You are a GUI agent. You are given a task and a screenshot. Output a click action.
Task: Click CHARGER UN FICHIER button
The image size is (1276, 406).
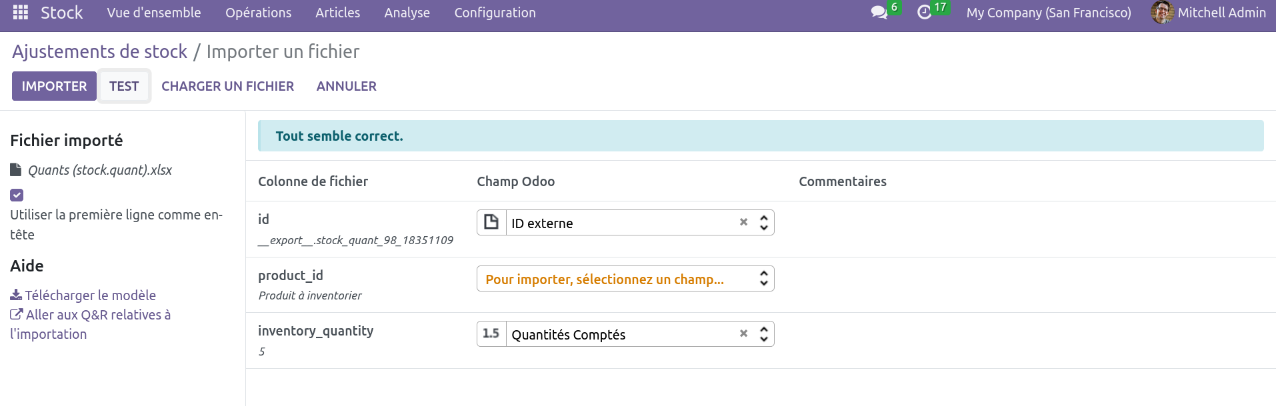pyautogui.click(x=227, y=86)
